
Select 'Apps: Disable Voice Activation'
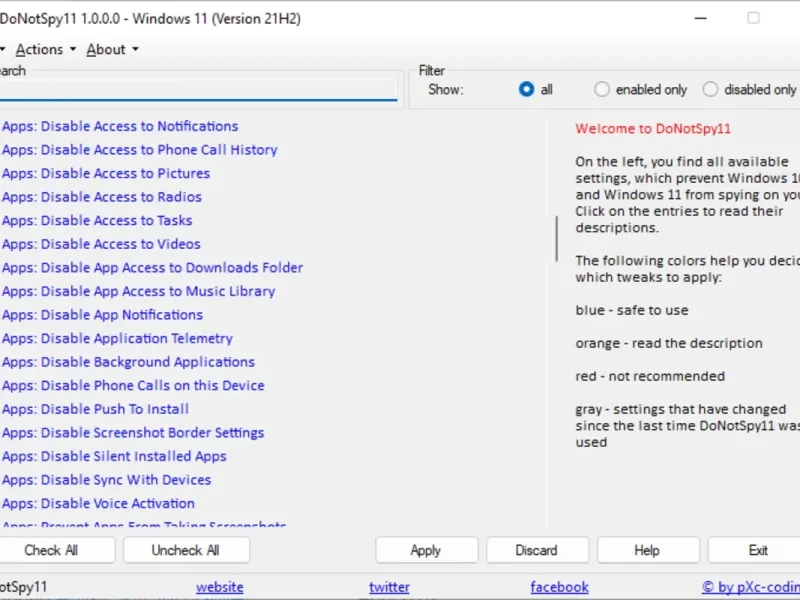(98, 503)
